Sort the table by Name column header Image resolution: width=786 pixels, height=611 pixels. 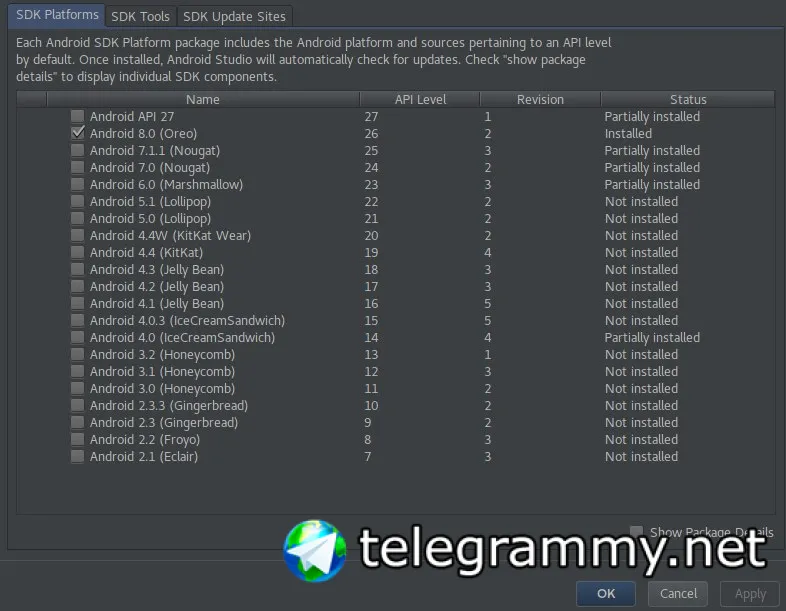point(202,99)
